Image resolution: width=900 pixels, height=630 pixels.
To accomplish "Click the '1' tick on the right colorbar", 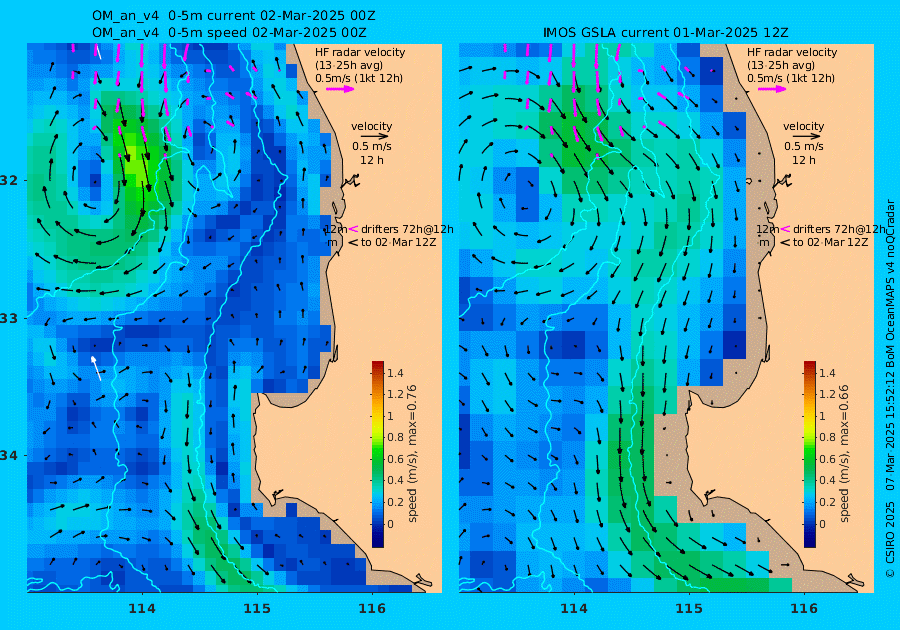I will coord(822,416).
